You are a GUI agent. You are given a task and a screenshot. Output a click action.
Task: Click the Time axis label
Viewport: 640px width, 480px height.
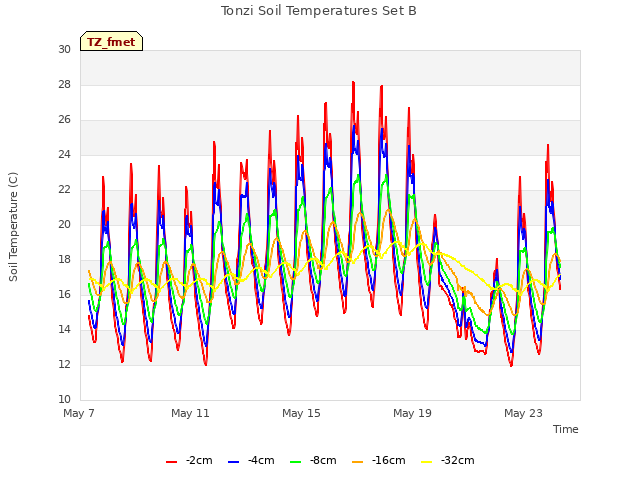click(x=566, y=429)
